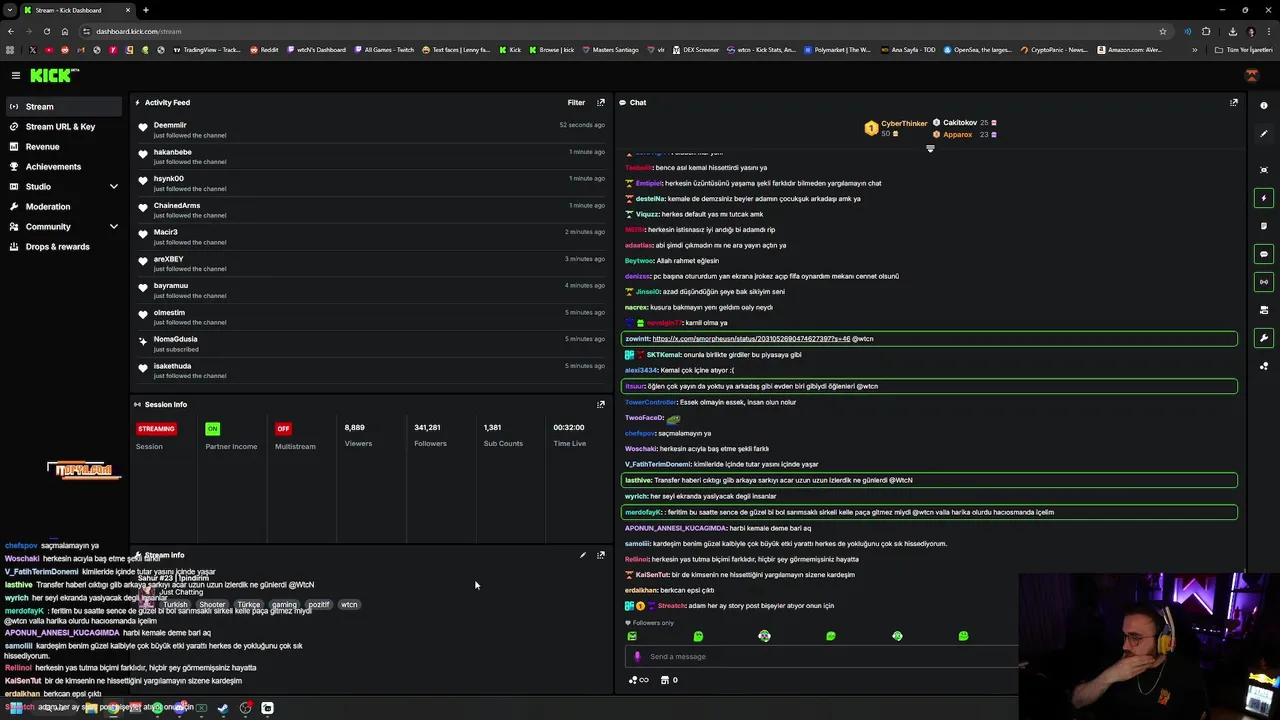
Task: Click the Shooter stream tag
Action: click(x=212, y=605)
